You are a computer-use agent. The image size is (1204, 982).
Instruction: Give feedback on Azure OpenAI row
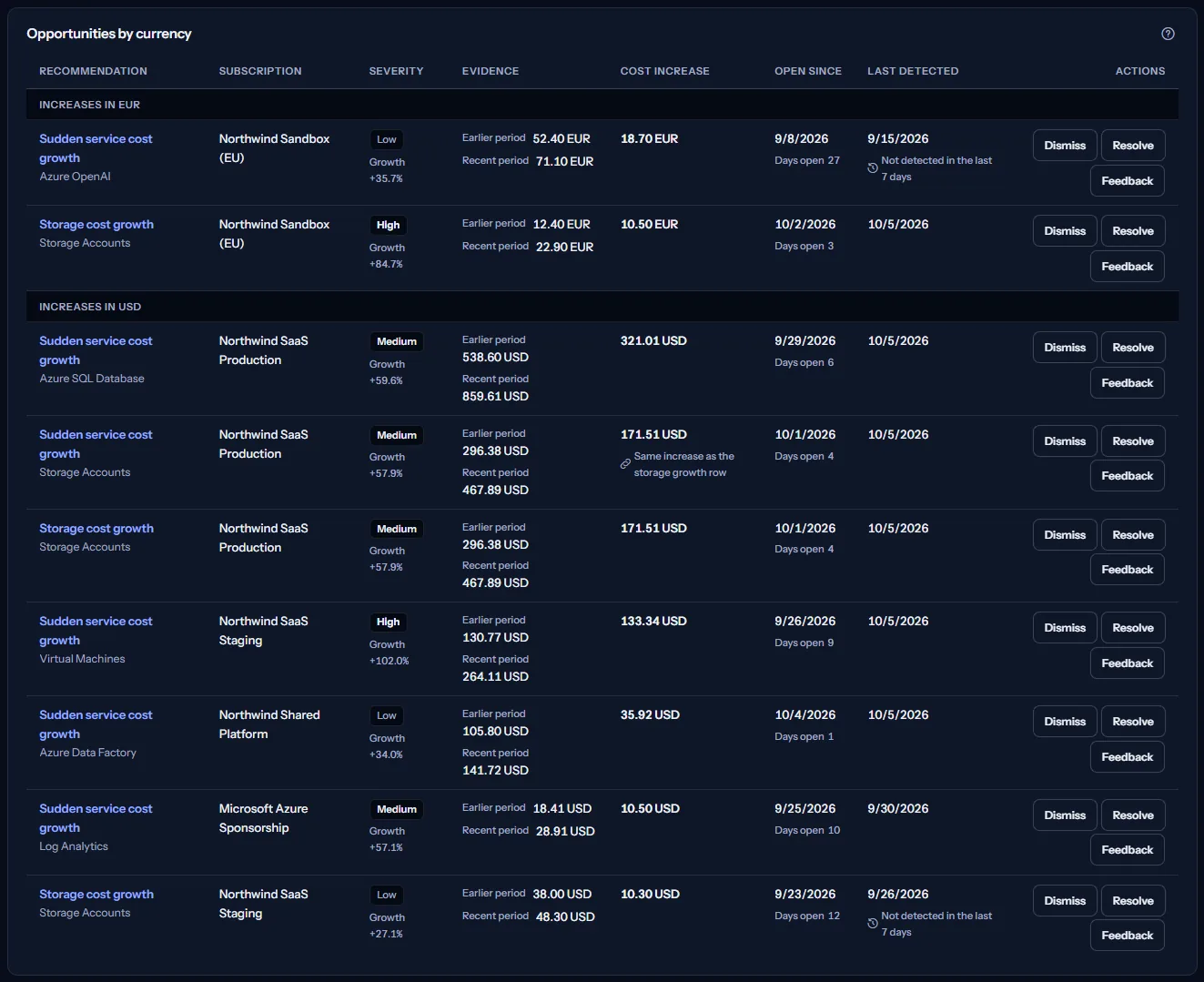(x=1127, y=181)
